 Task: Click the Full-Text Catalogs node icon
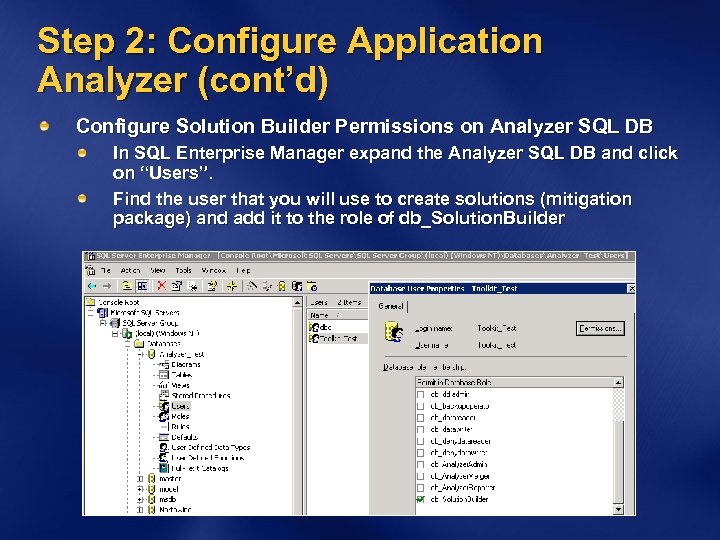(x=163, y=468)
